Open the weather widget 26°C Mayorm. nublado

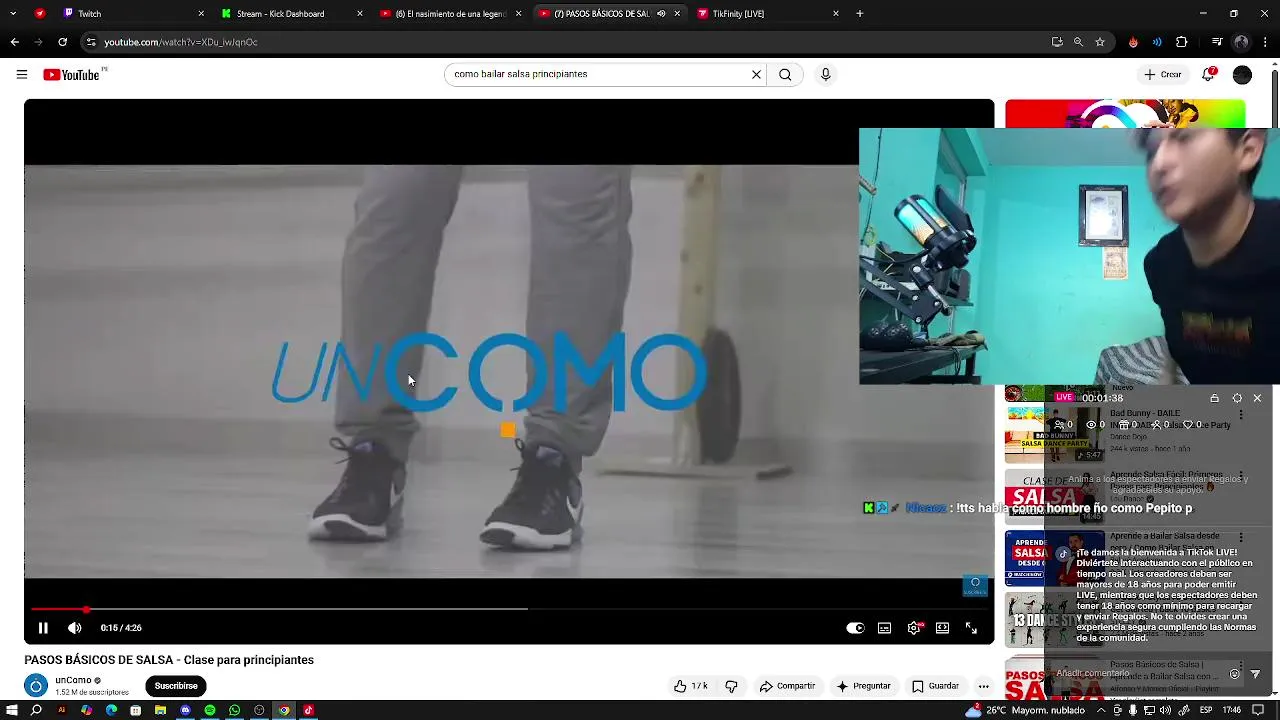click(1025, 710)
